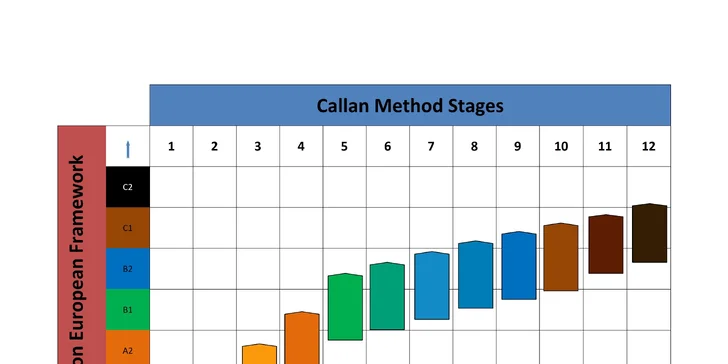Click stage 12 column header

tap(649, 146)
